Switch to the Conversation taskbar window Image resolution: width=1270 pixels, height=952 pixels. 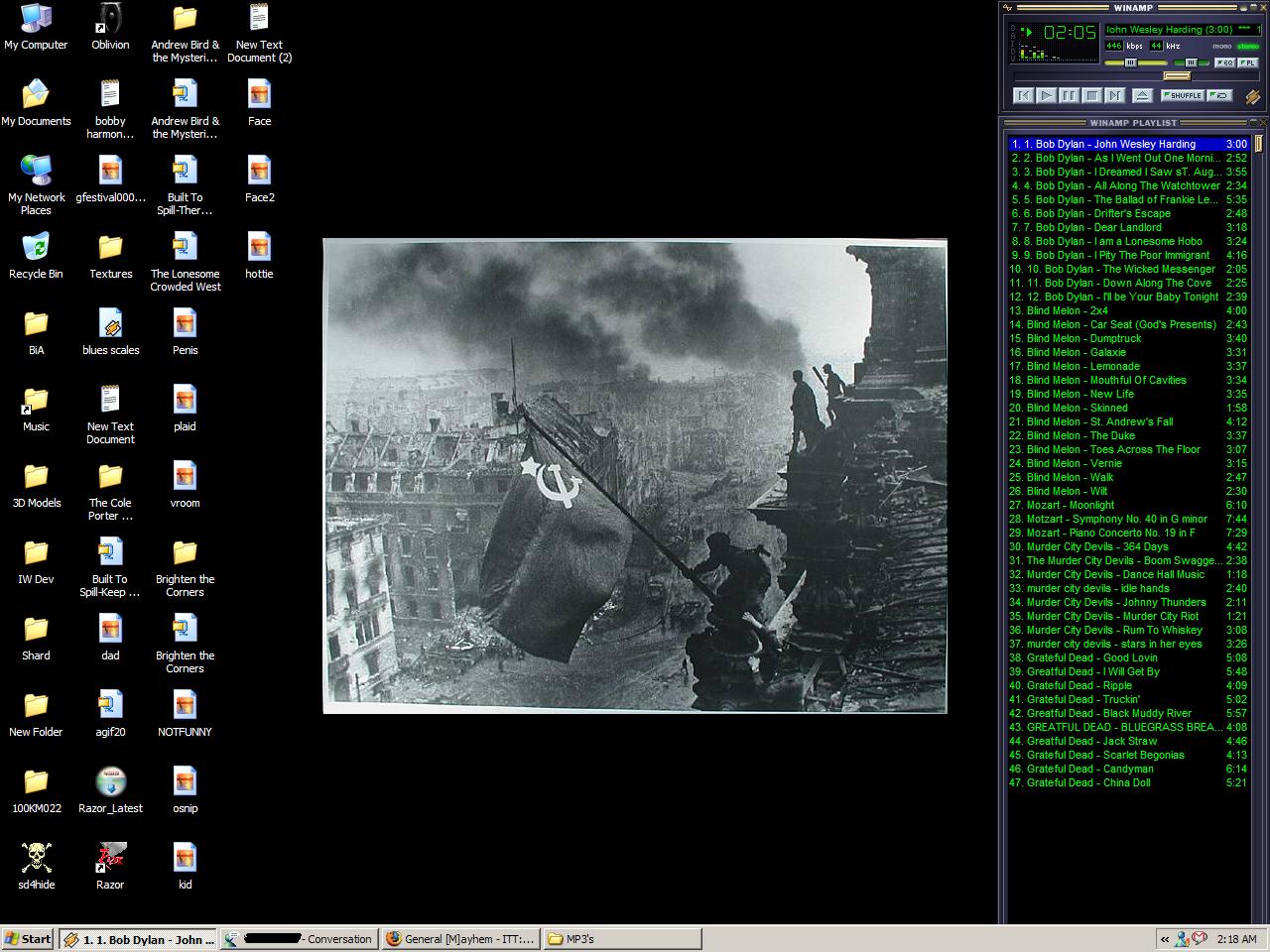point(300,939)
